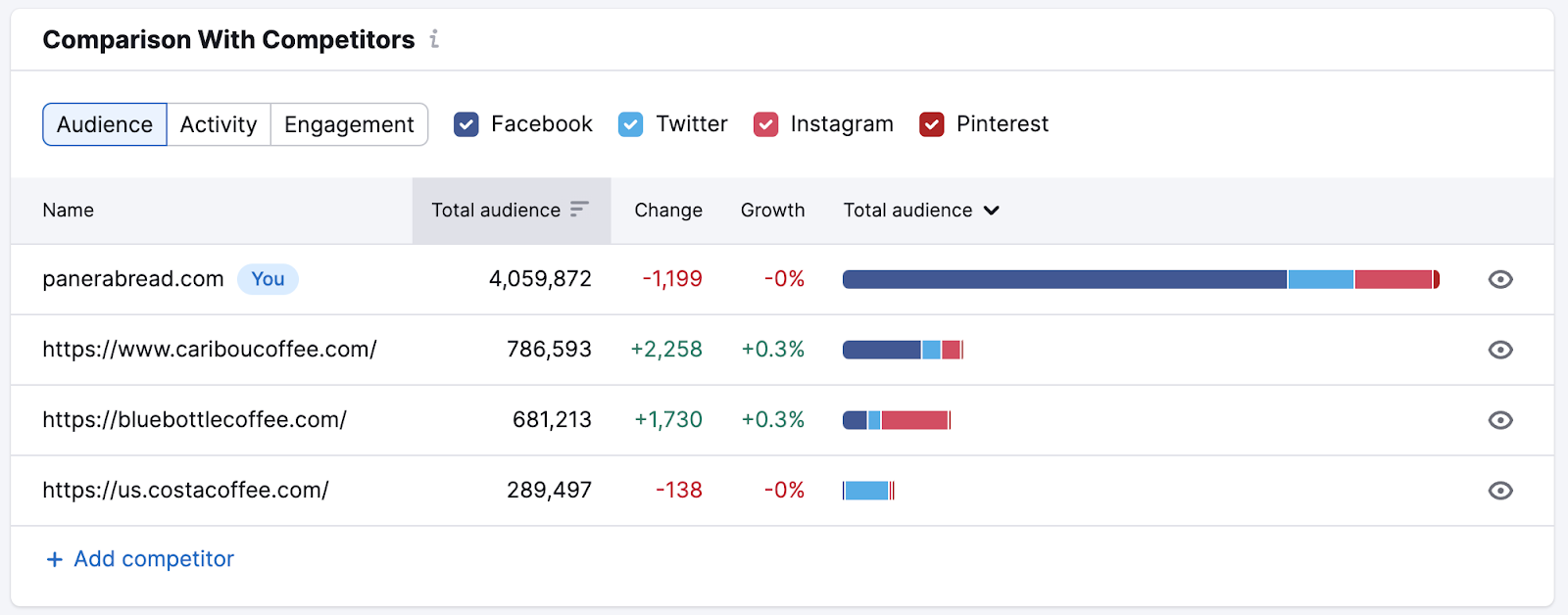Click the info icon beside Comparison With Competitors
The width and height of the screenshot is (1568, 615).
click(x=434, y=39)
